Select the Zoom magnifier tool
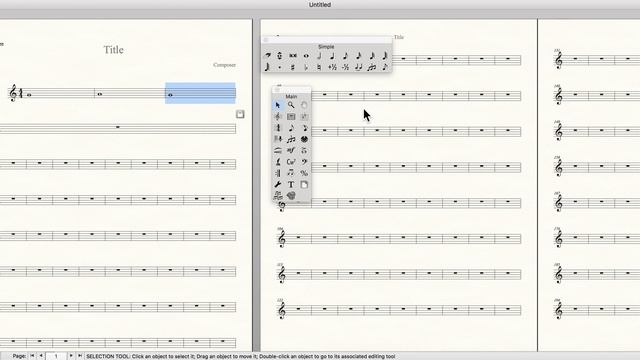The width and height of the screenshot is (640, 360). [x=291, y=105]
